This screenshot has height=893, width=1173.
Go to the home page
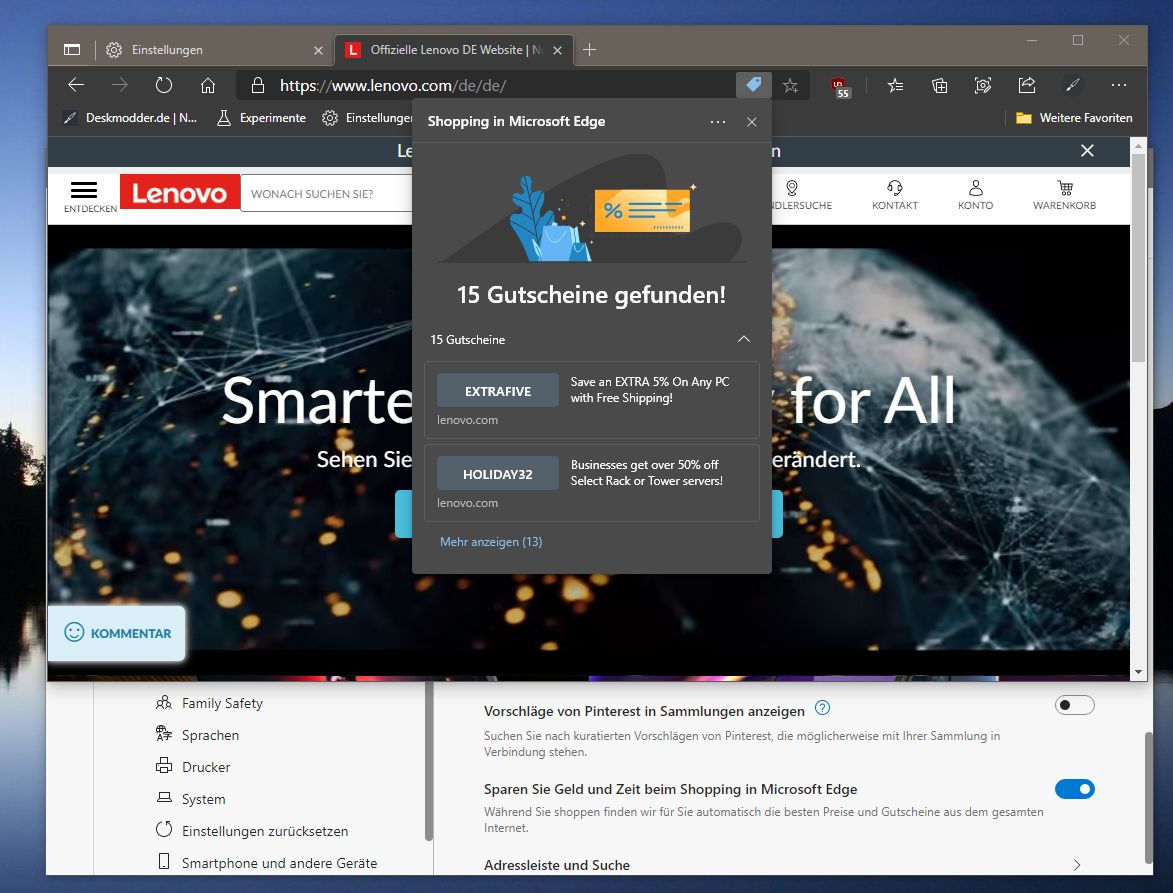208,85
